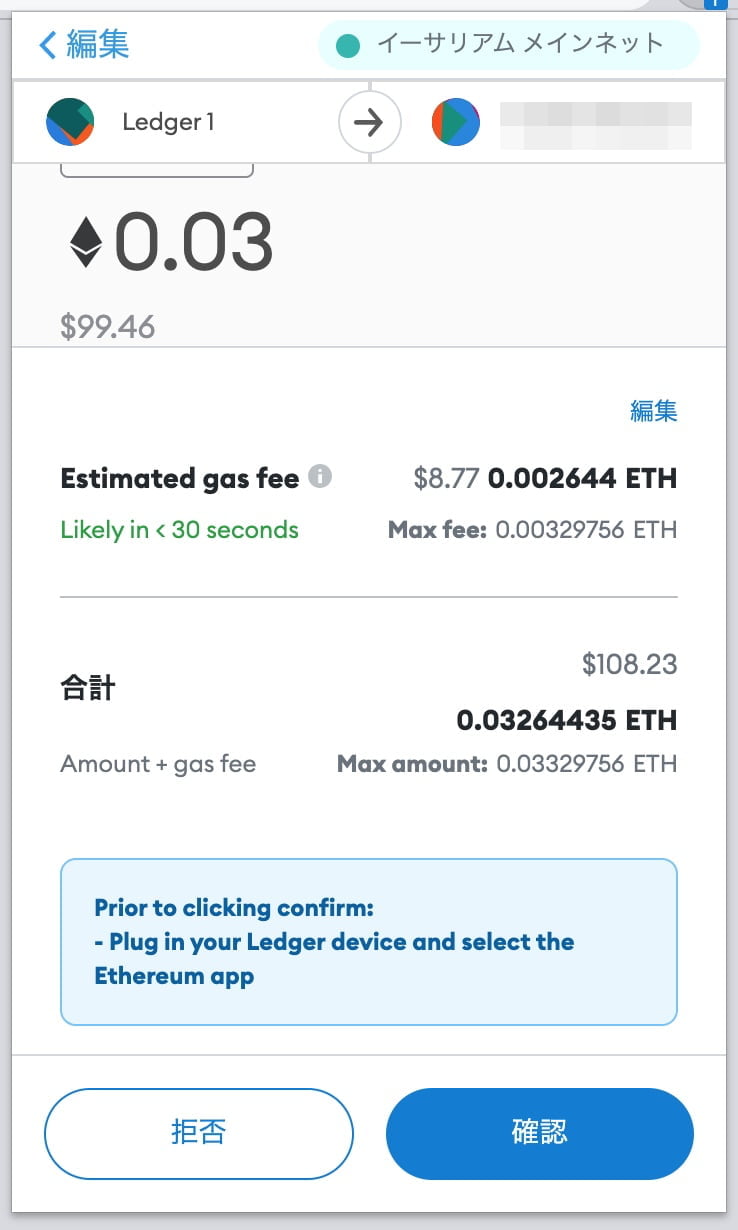Click the Max fee value 0.00329756 ETH

586,530
